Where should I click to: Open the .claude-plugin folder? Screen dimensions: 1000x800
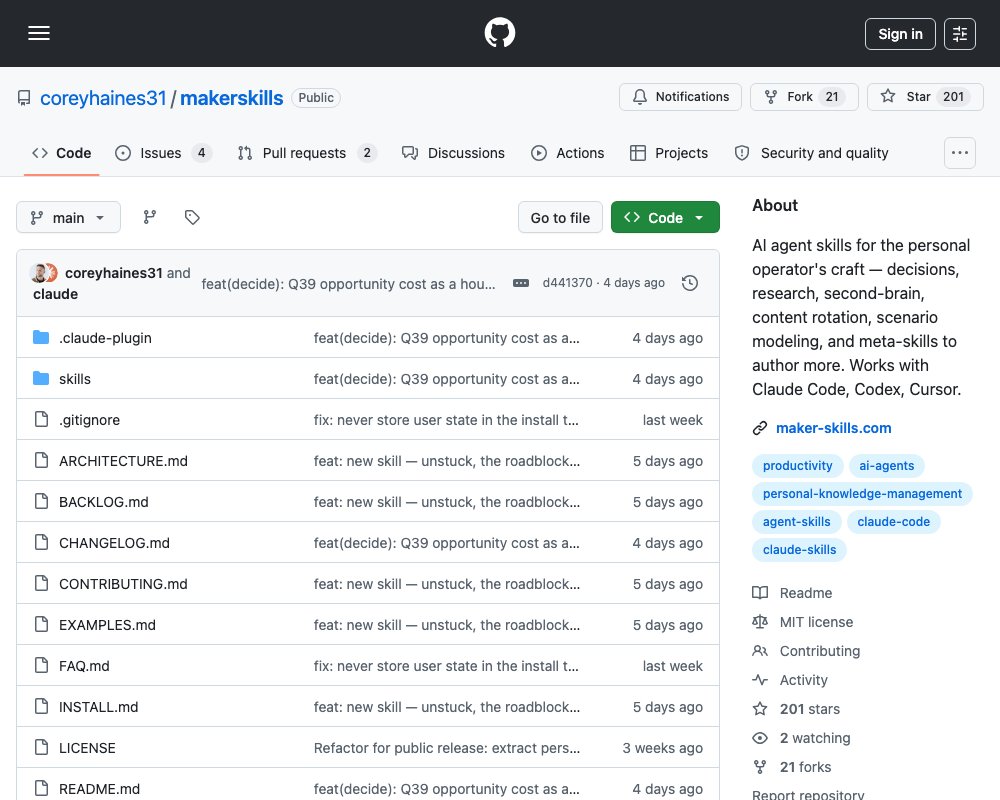pyautogui.click(x=105, y=338)
